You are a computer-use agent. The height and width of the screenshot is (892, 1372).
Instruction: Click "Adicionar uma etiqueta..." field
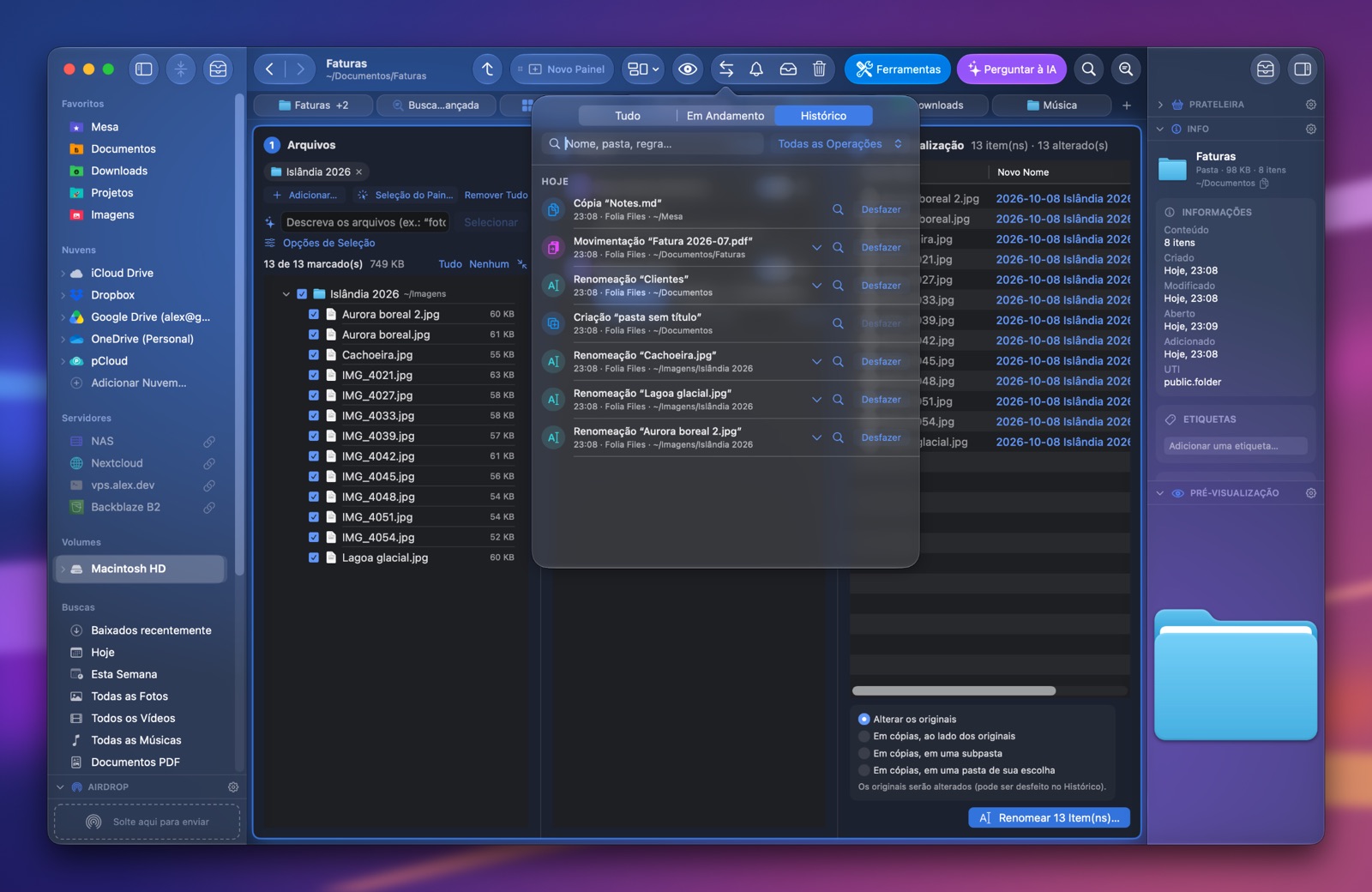tap(1235, 446)
